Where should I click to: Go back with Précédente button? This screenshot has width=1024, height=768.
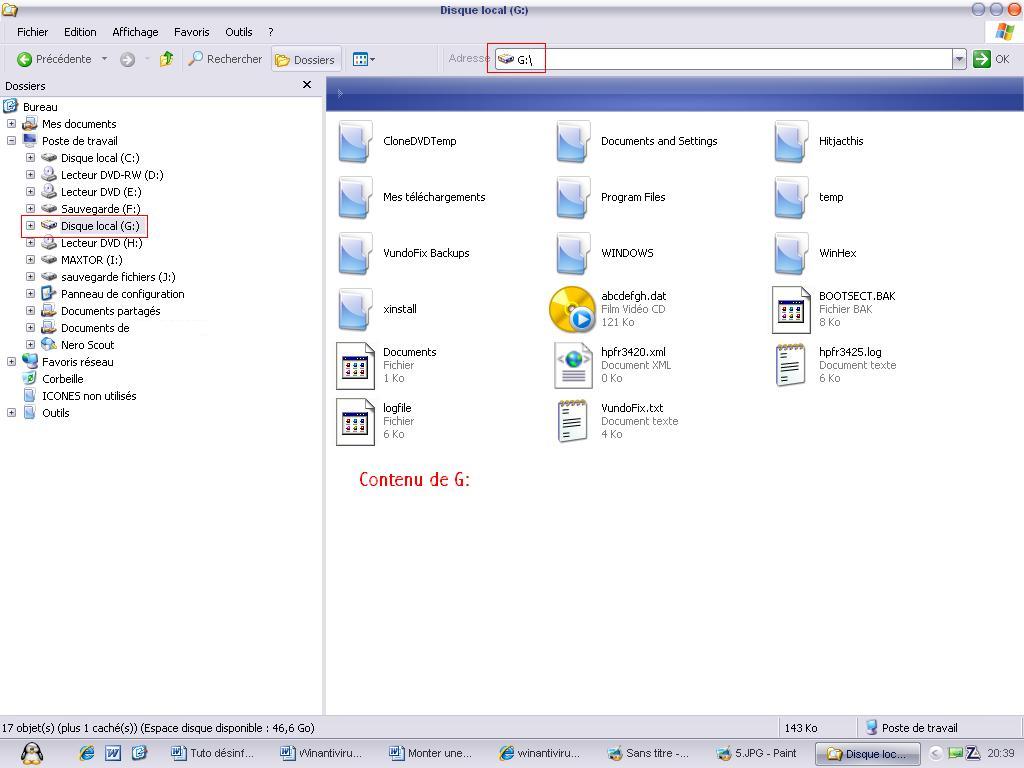tap(54, 59)
